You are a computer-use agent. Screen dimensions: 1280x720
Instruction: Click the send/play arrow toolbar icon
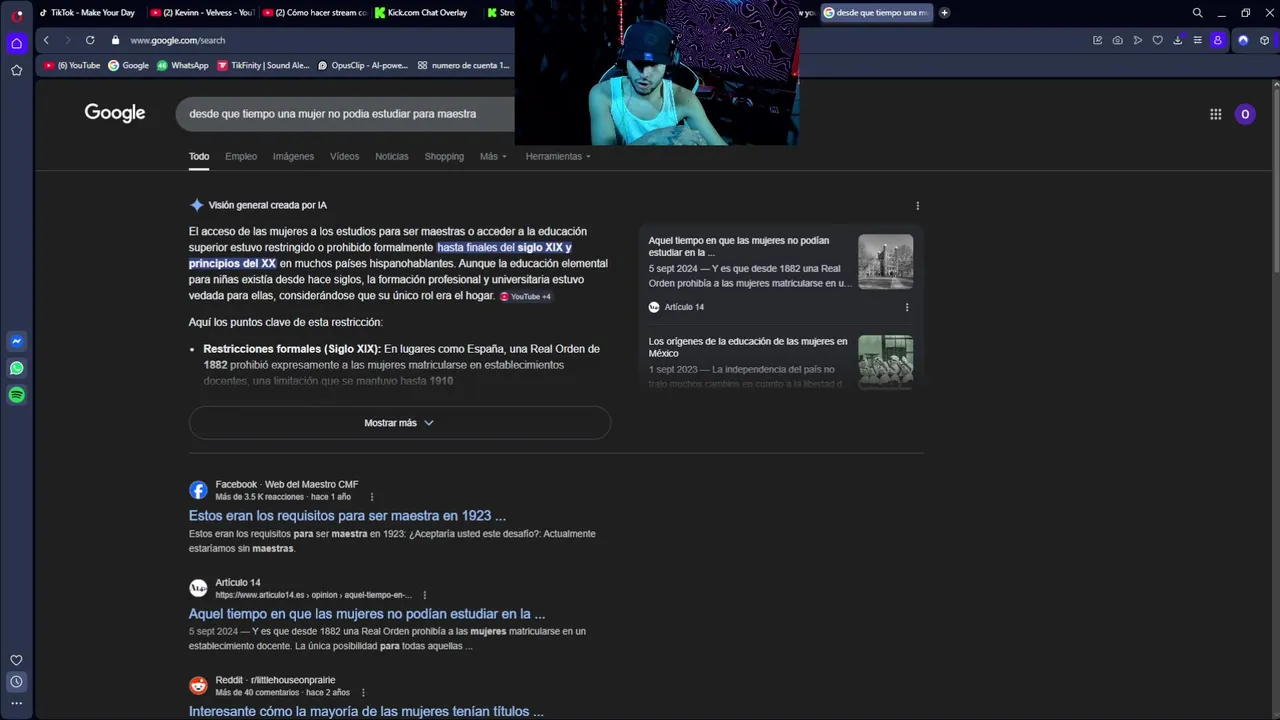(1137, 40)
